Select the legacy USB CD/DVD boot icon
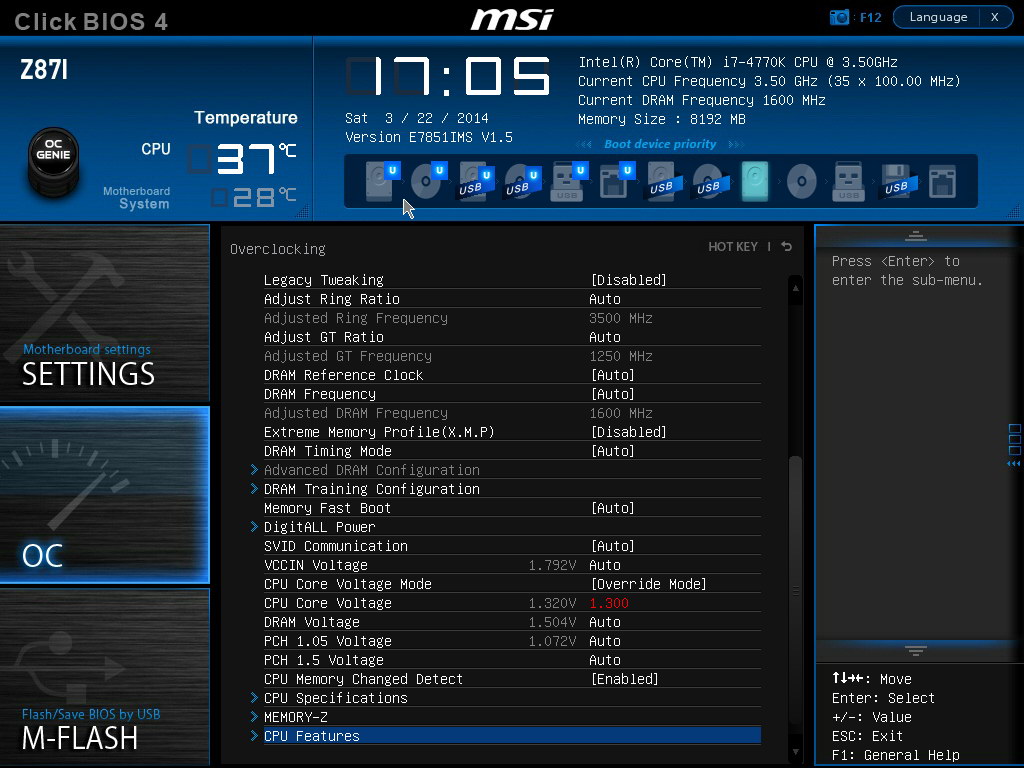 click(709, 180)
